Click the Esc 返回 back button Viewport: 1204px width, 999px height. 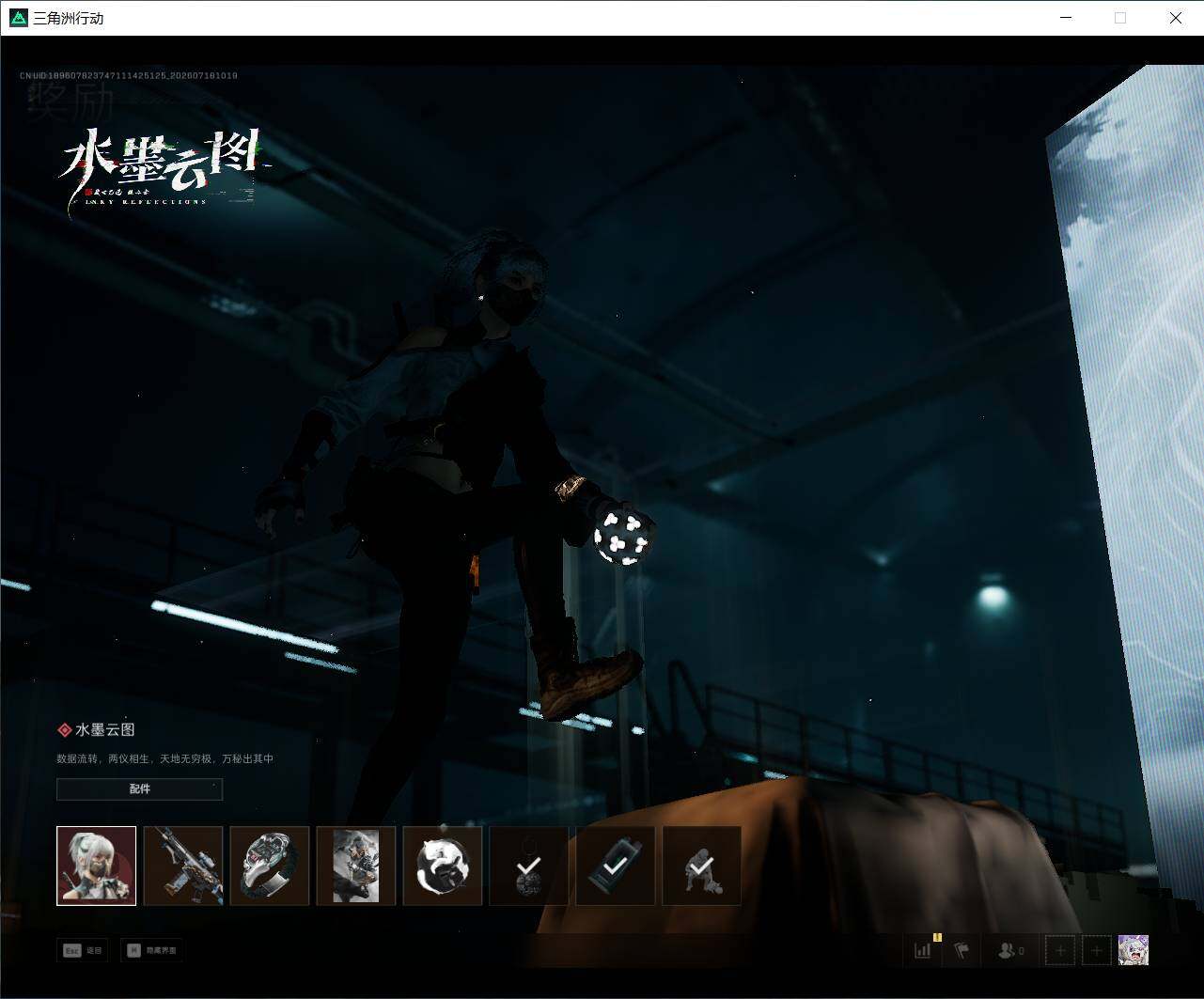coord(83,950)
